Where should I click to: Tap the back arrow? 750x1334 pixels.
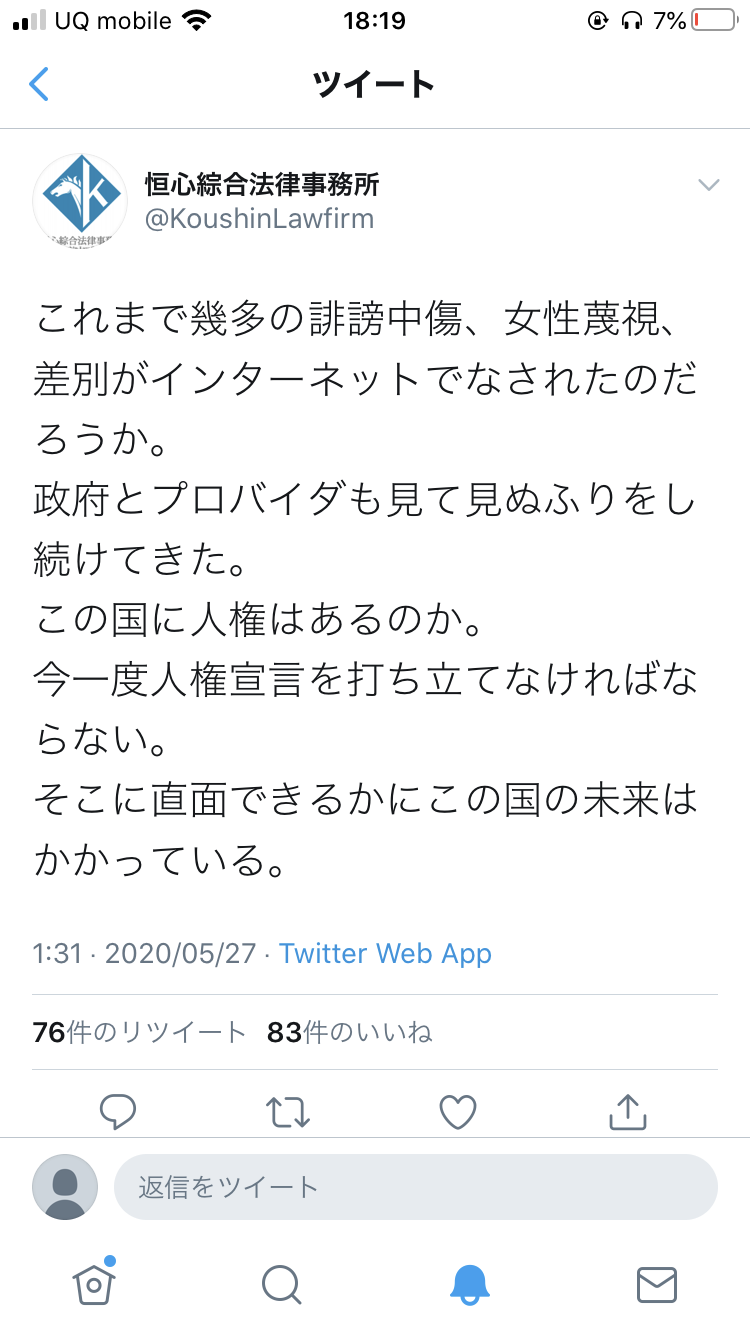tap(39, 84)
